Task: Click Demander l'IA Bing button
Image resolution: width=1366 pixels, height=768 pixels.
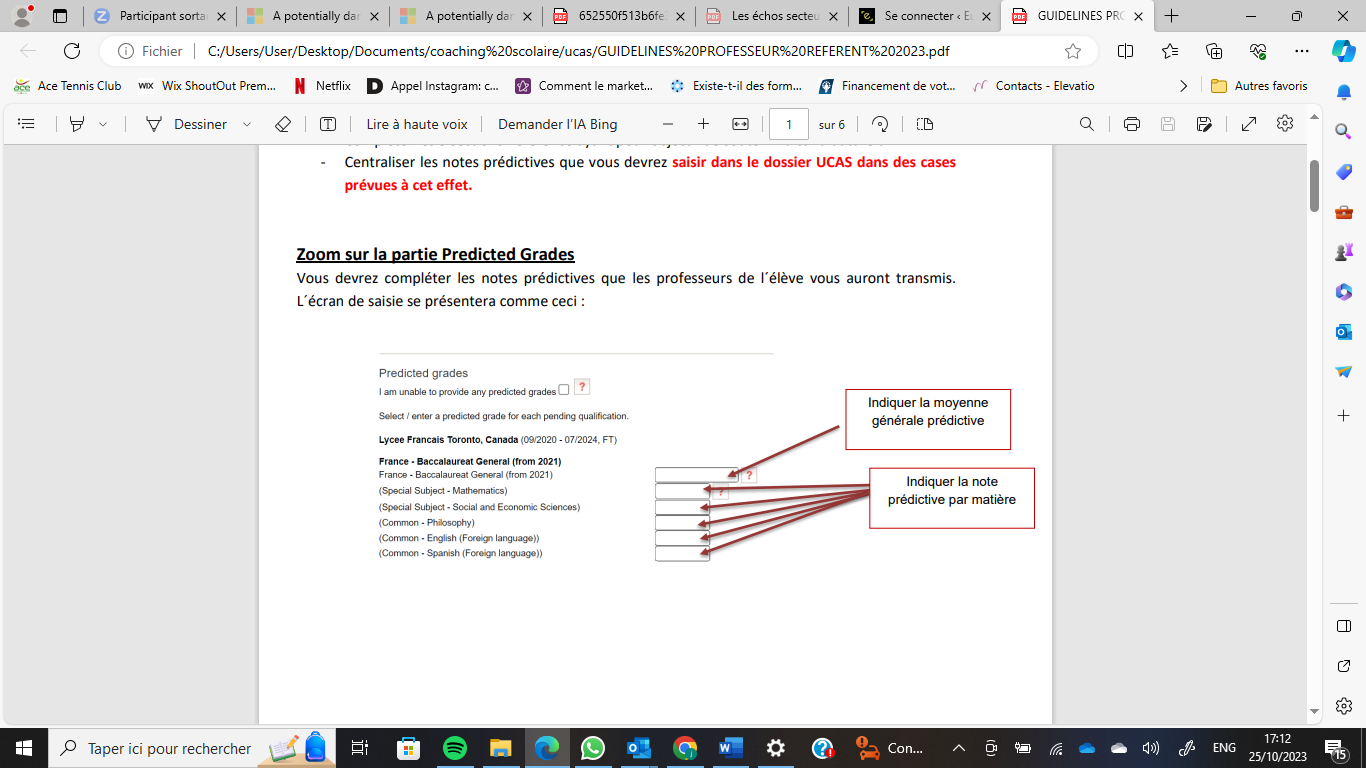Action: pos(557,124)
